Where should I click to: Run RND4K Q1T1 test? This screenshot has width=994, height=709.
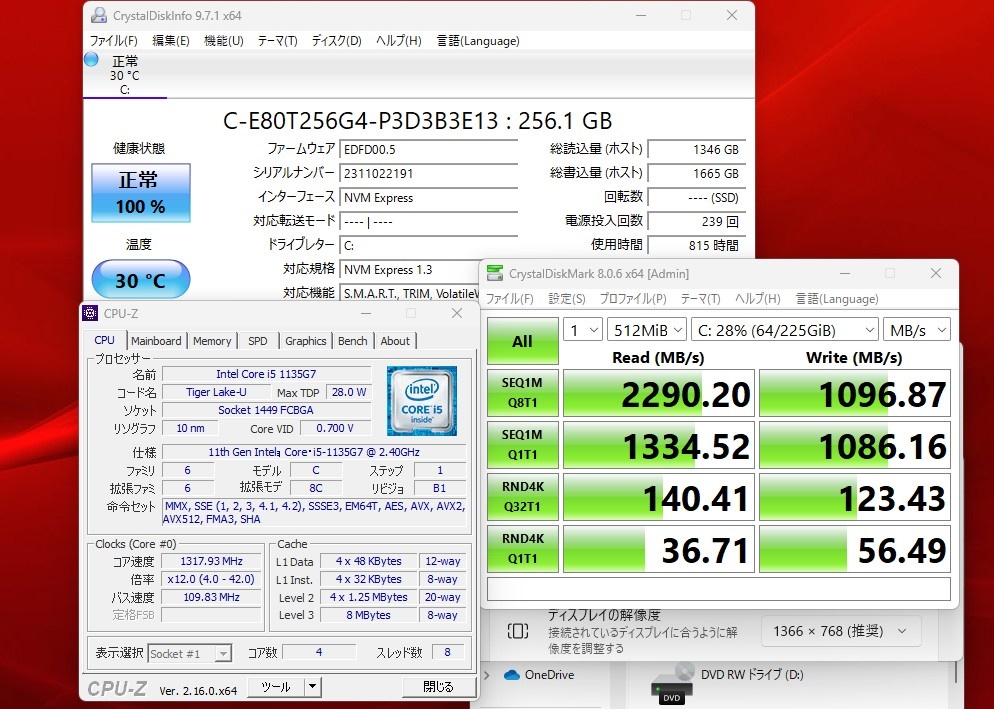click(x=522, y=549)
